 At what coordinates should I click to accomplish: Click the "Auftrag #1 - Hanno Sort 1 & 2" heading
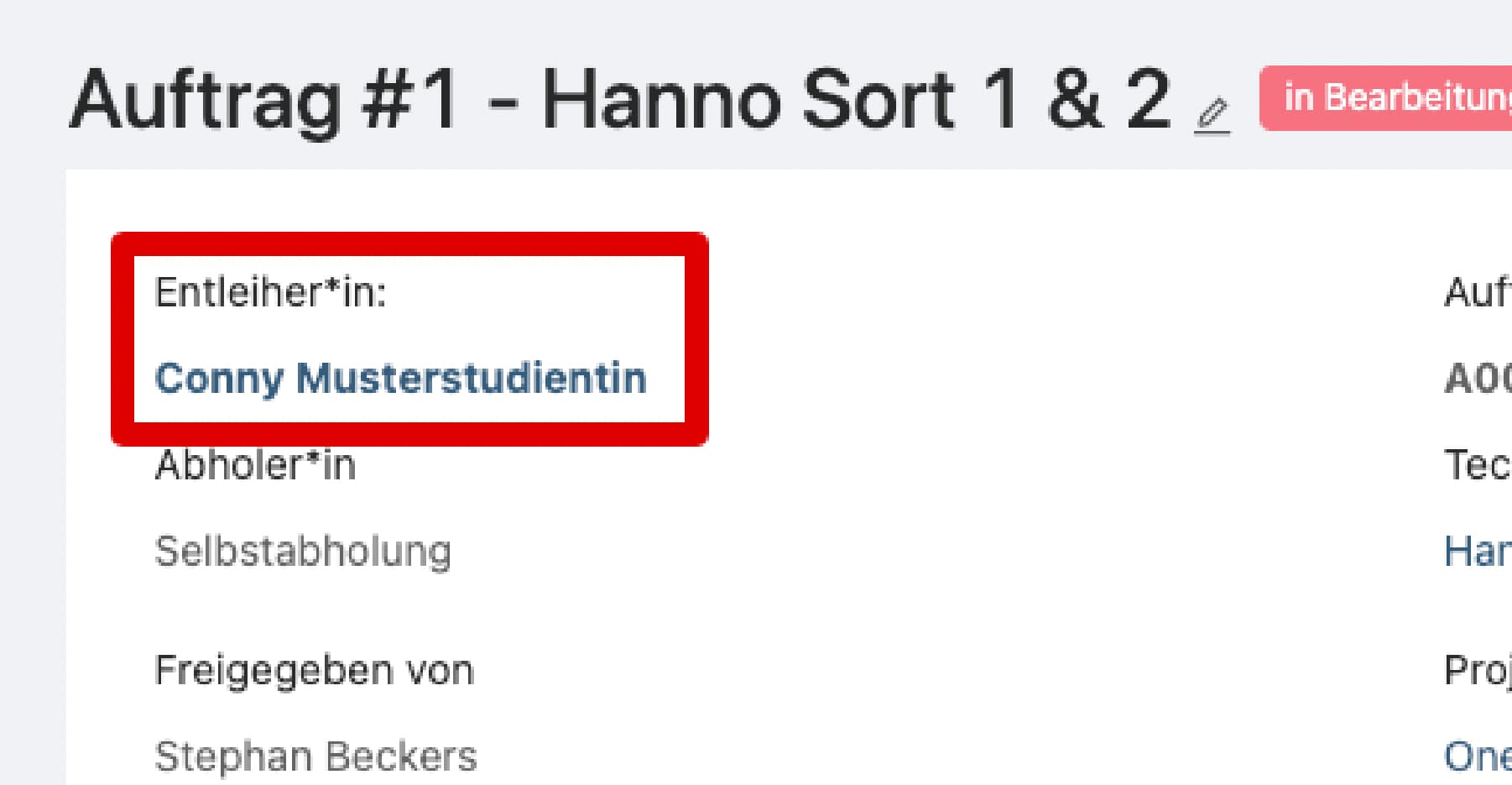tap(619, 101)
